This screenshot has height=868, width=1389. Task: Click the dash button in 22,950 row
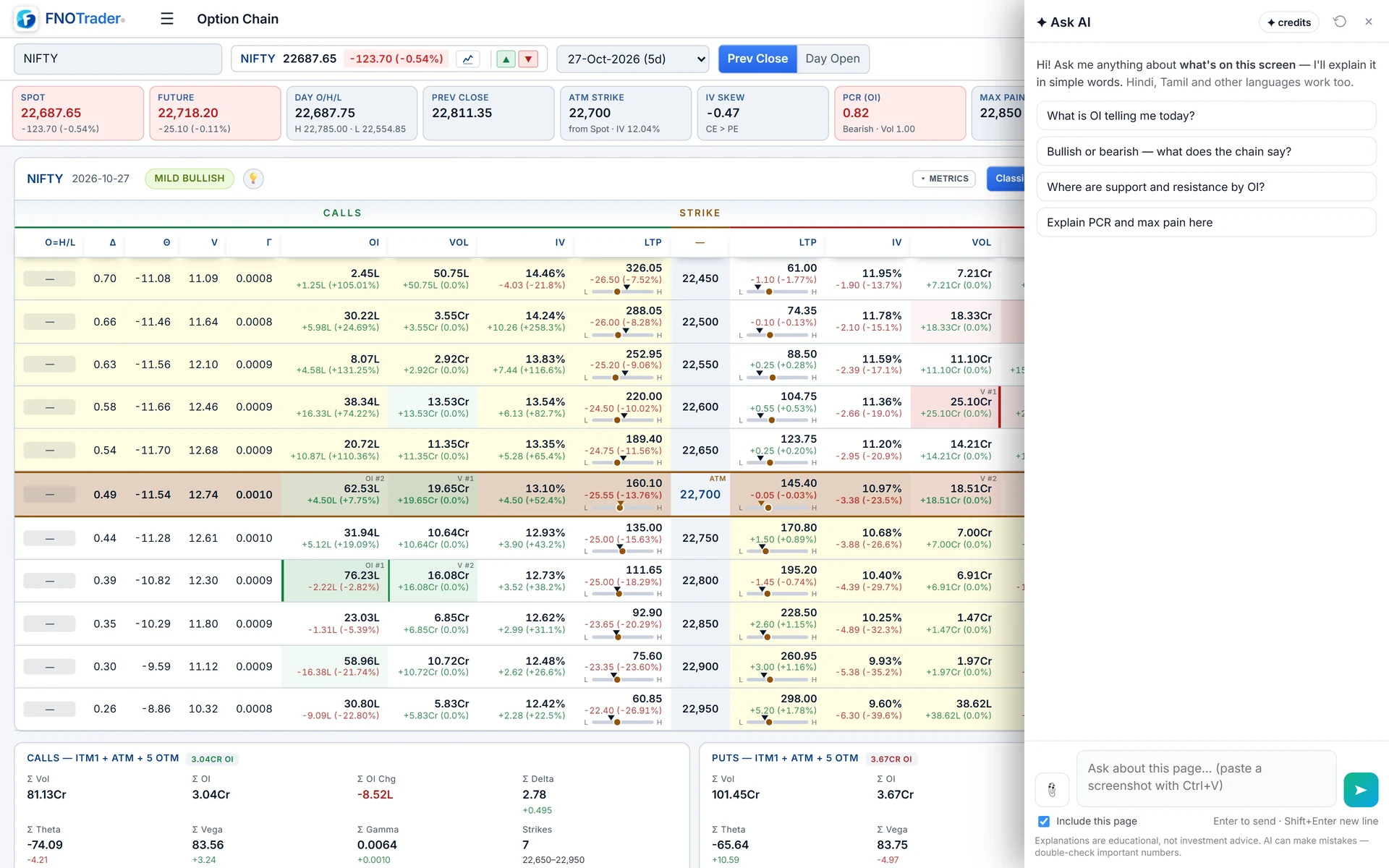(x=49, y=709)
